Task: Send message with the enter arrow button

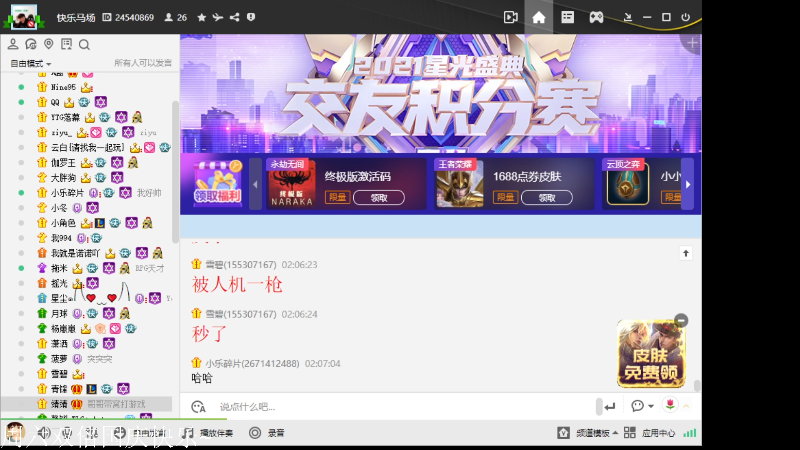Action: [610, 407]
